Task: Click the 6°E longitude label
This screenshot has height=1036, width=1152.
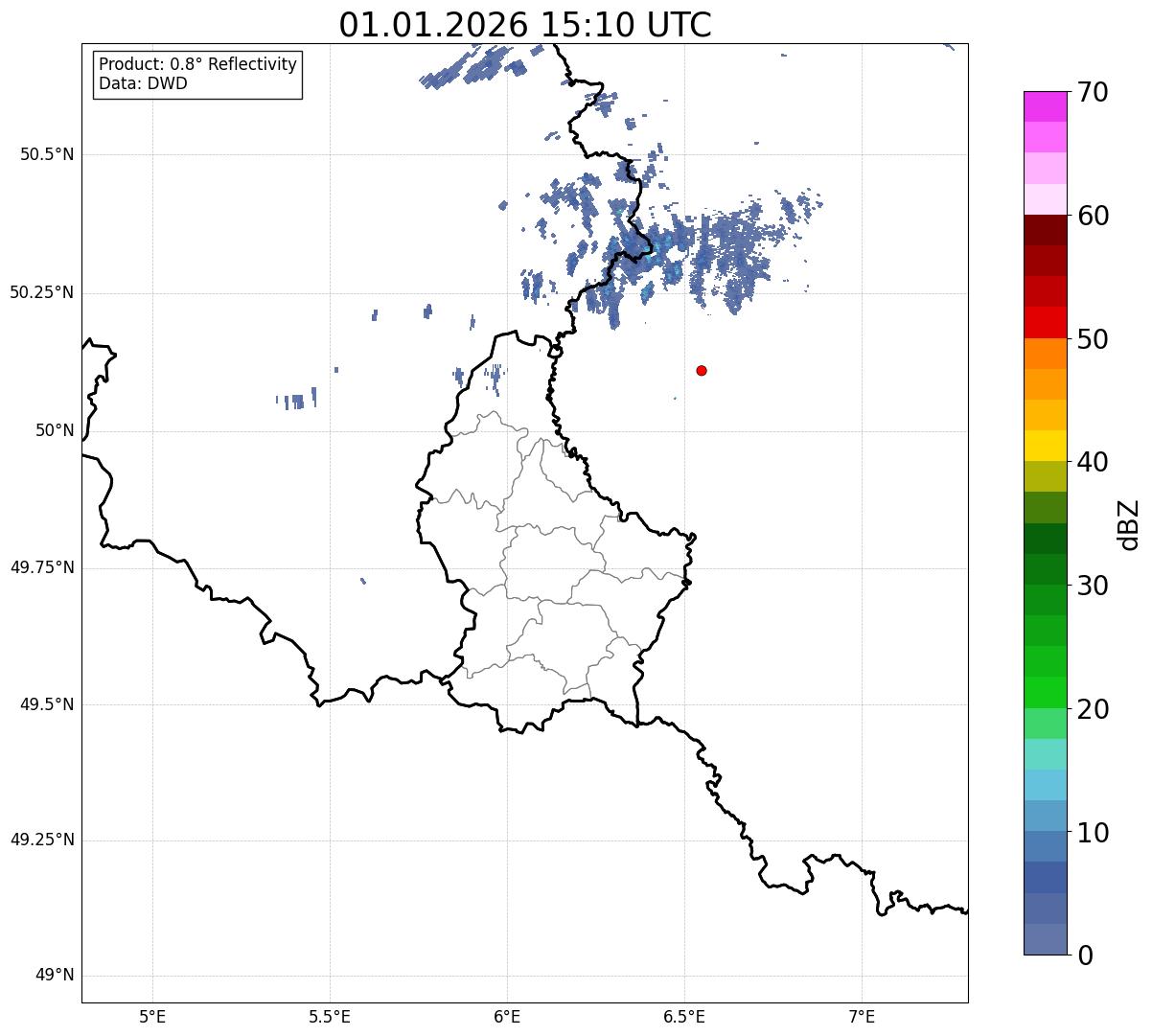Action: click(507, 1016)
